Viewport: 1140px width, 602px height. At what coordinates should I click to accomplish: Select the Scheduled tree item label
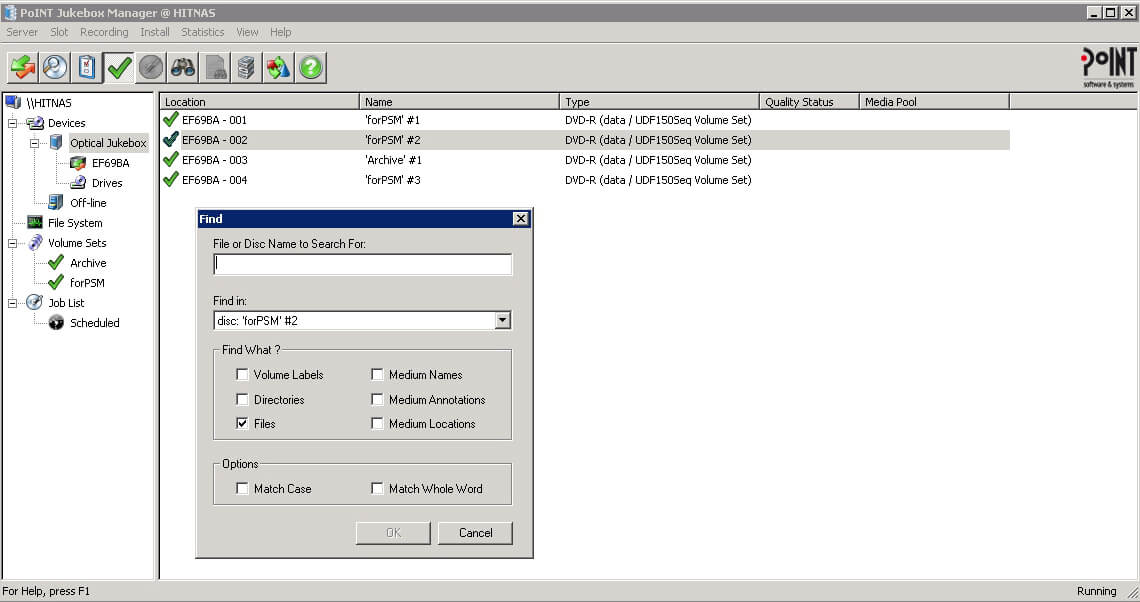[x=95, y=323]
